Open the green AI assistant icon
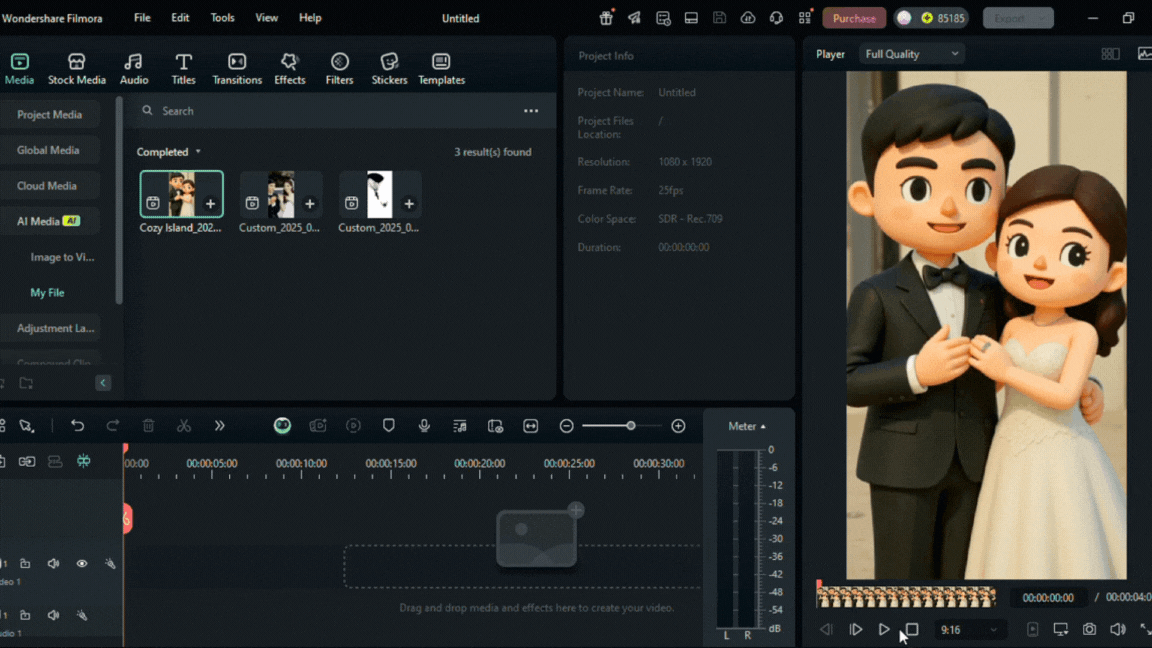This screenshot has width=1152, height=648. [x=282, y=426]
